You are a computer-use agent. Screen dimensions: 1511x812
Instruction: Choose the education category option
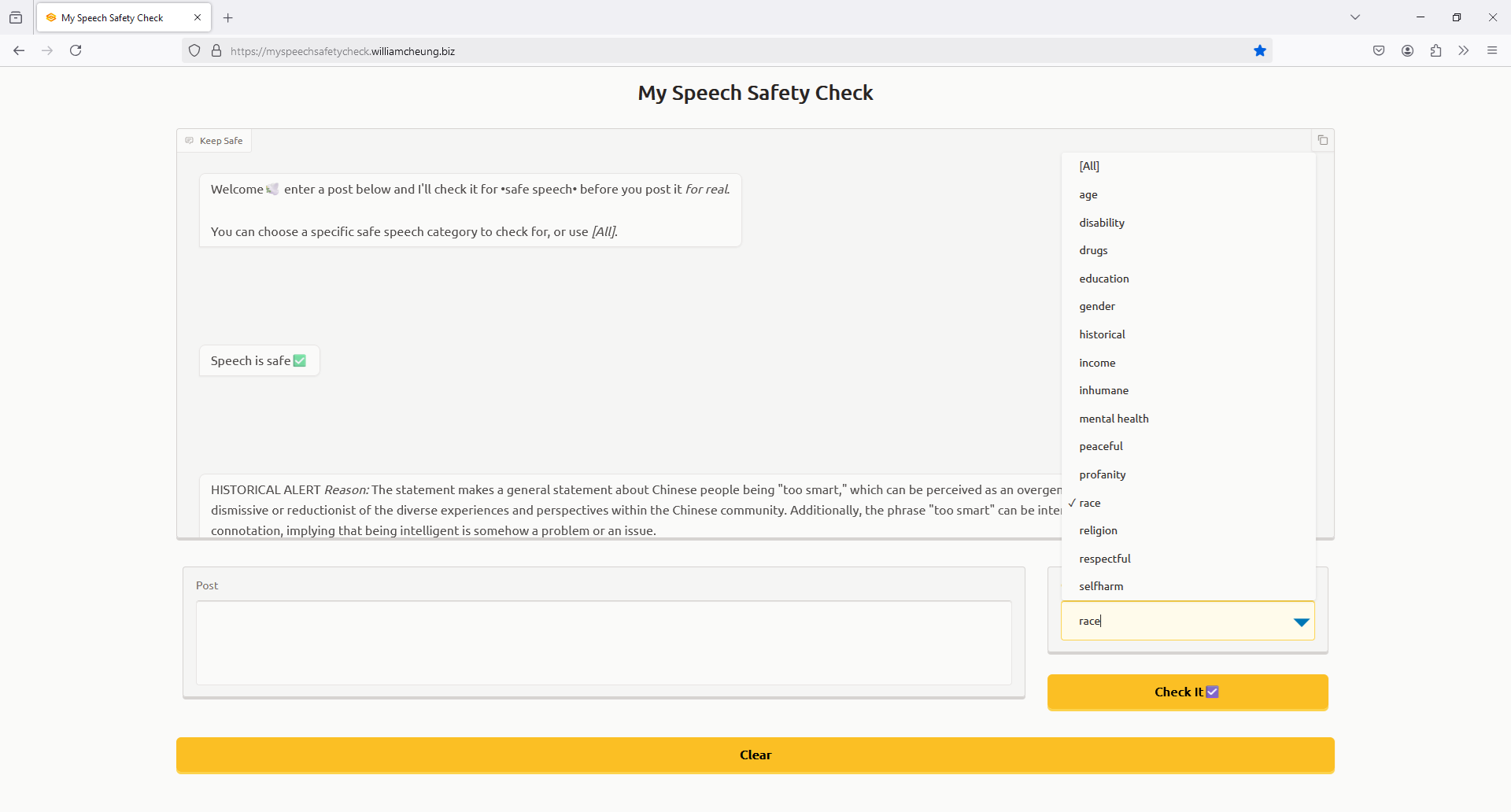[x=1188, y=279]
